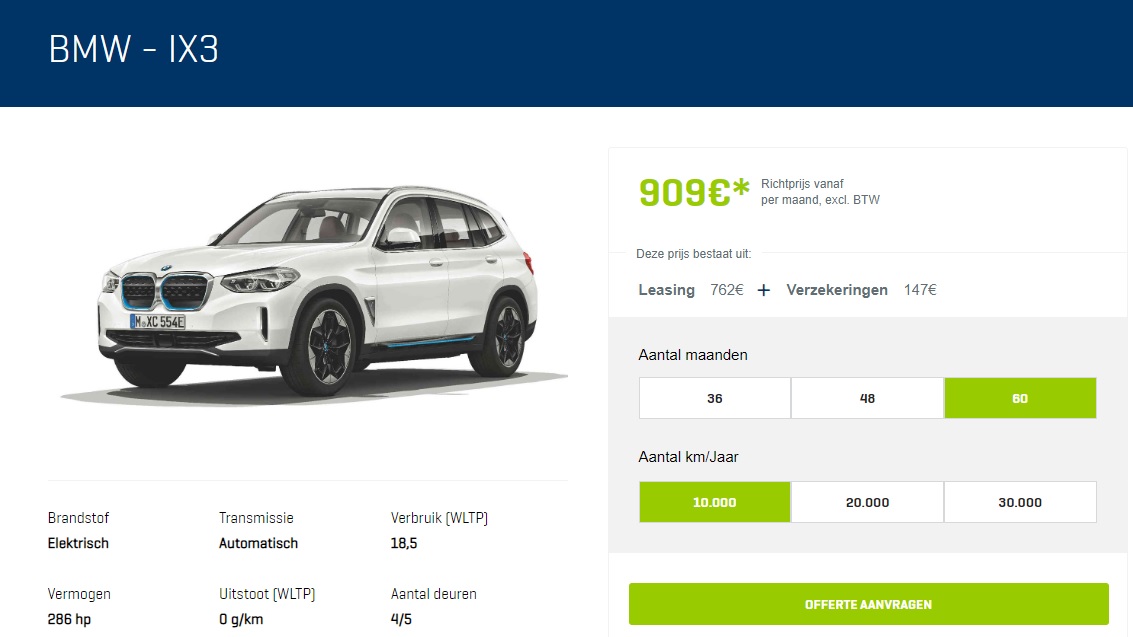Viewport: 1133px width, 637px height.
Task: Click the Transmissie Automatisch specification
Action: point(258,543)
